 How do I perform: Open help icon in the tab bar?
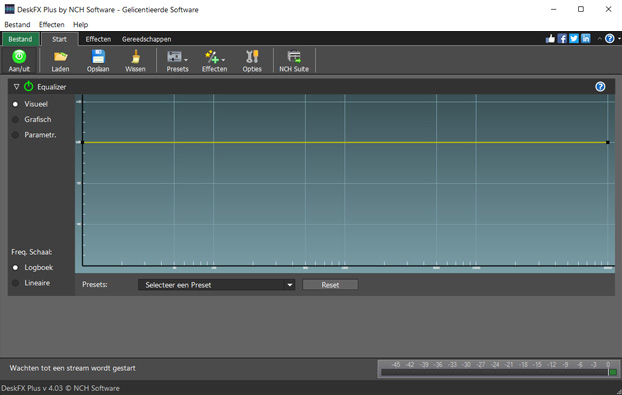pyautogui.click(x=610, y=38)
